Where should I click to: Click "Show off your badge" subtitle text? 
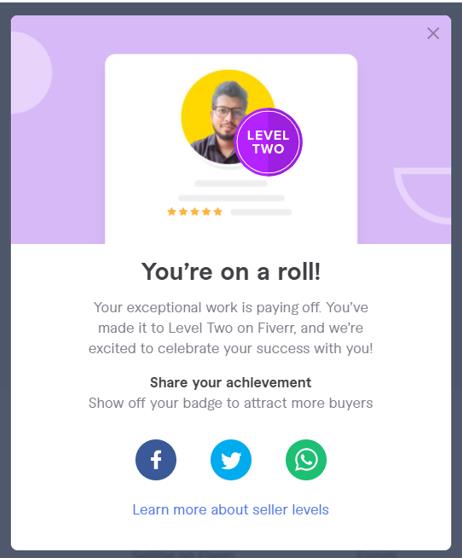tap(231, 403)
